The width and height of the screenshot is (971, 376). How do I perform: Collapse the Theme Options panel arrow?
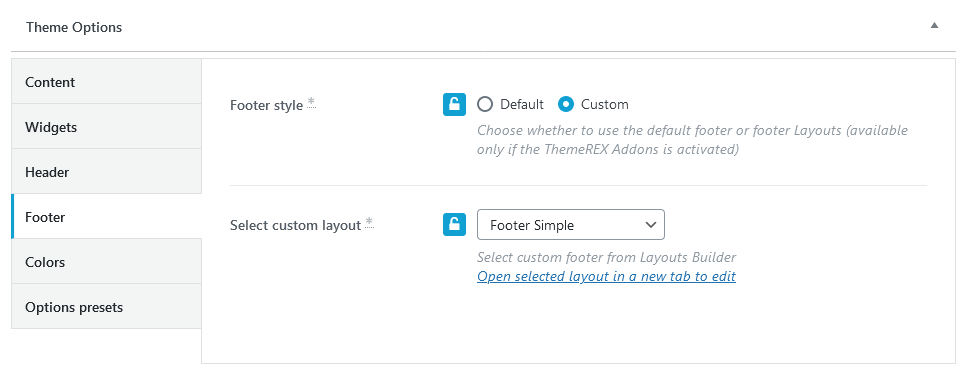pos(934,25)
